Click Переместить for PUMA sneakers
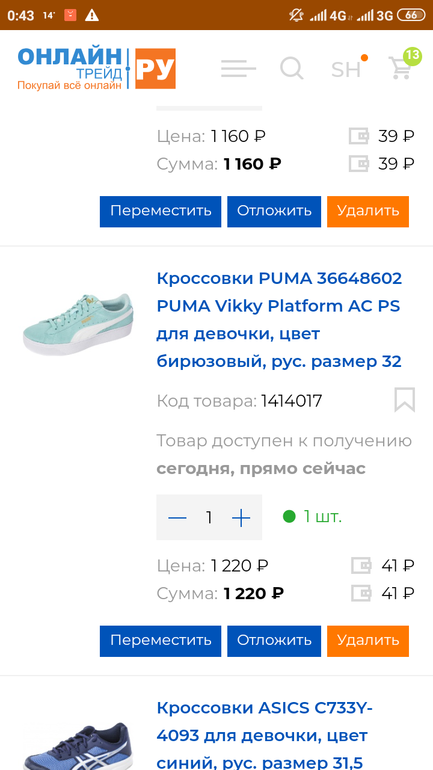433x770 pixels. coord(161,641)
